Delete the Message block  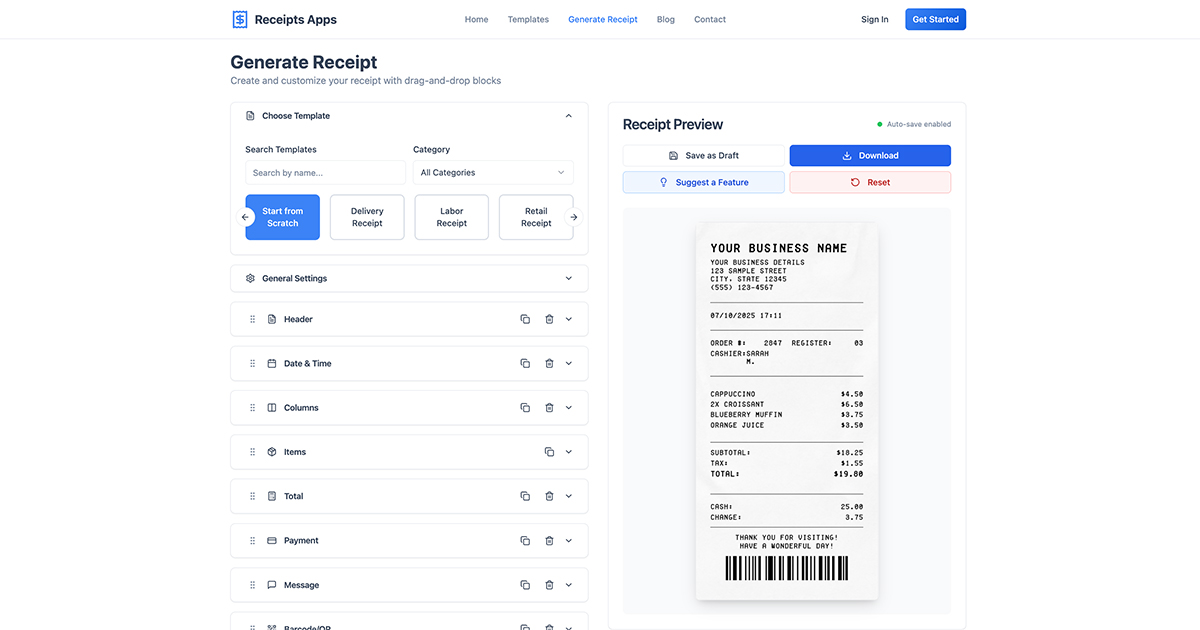tap(549, 584)
